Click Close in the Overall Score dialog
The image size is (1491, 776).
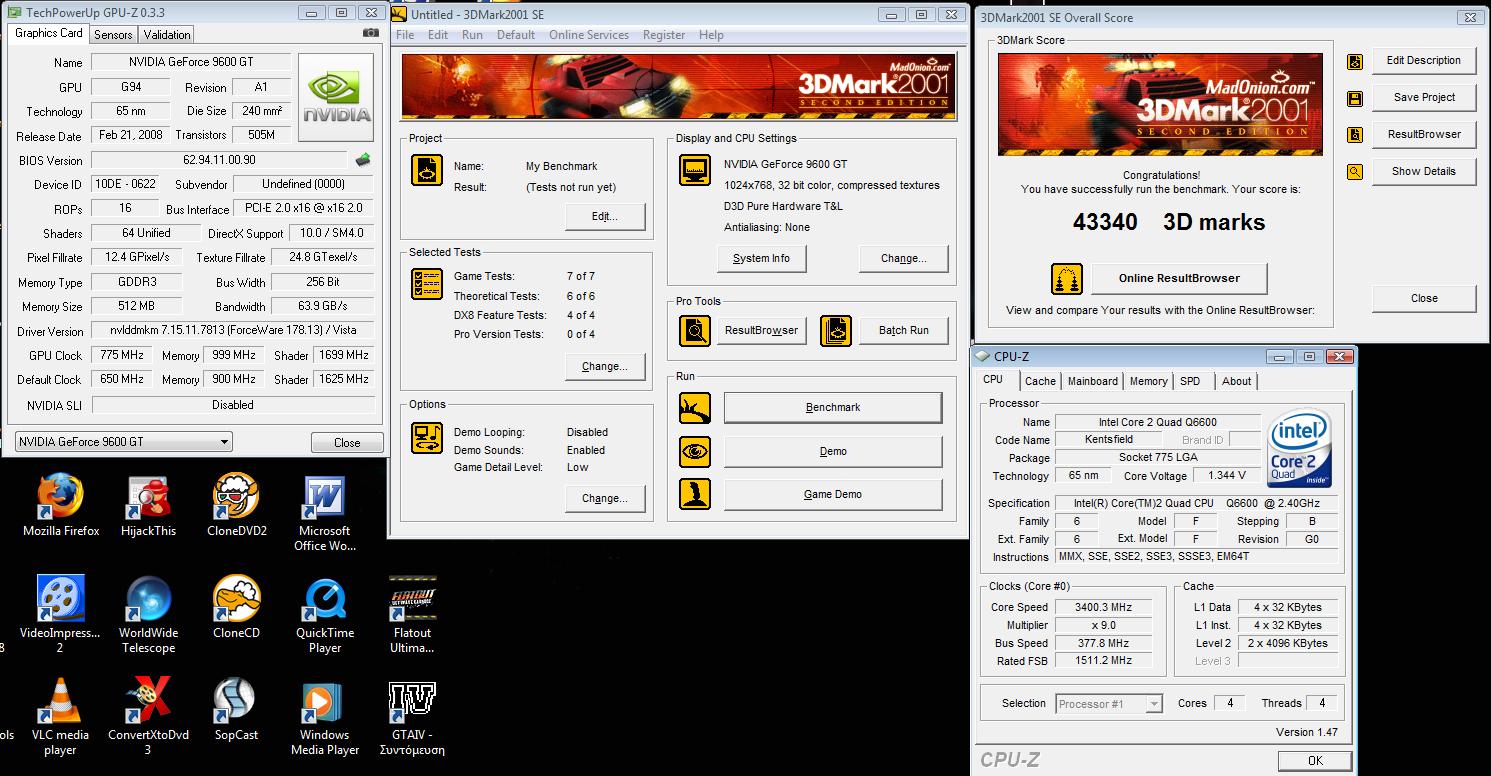1424,298
